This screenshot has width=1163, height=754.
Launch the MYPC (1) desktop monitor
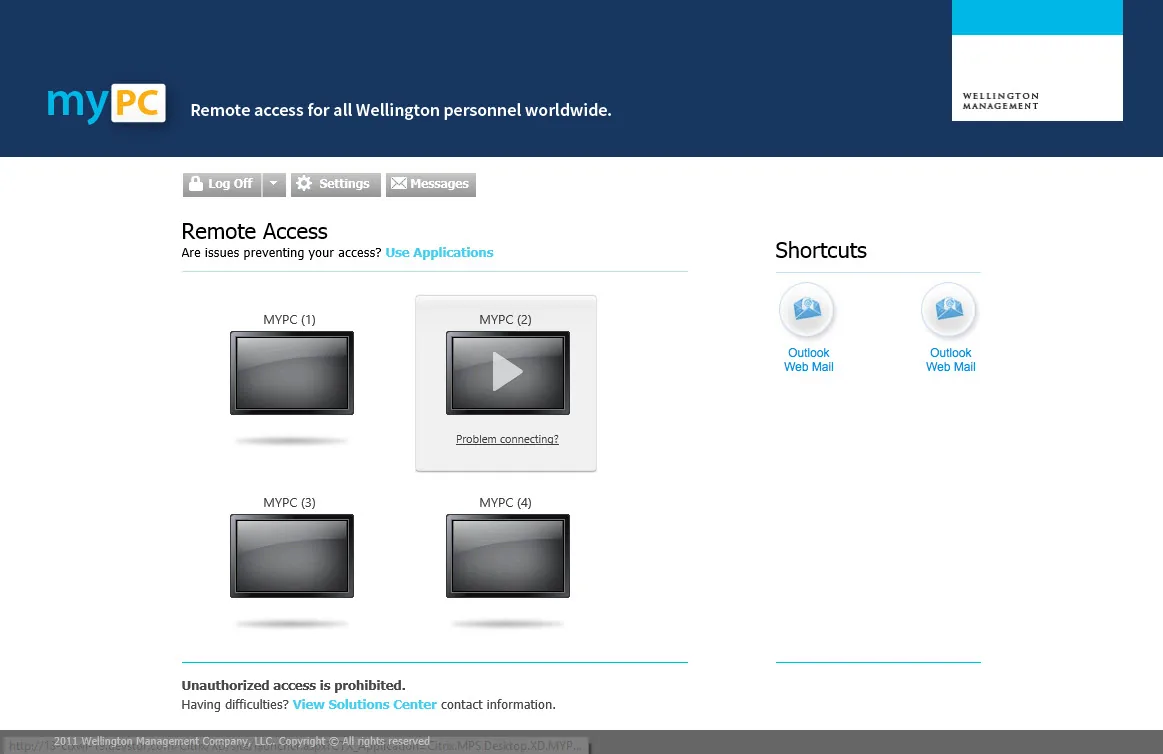291,373
